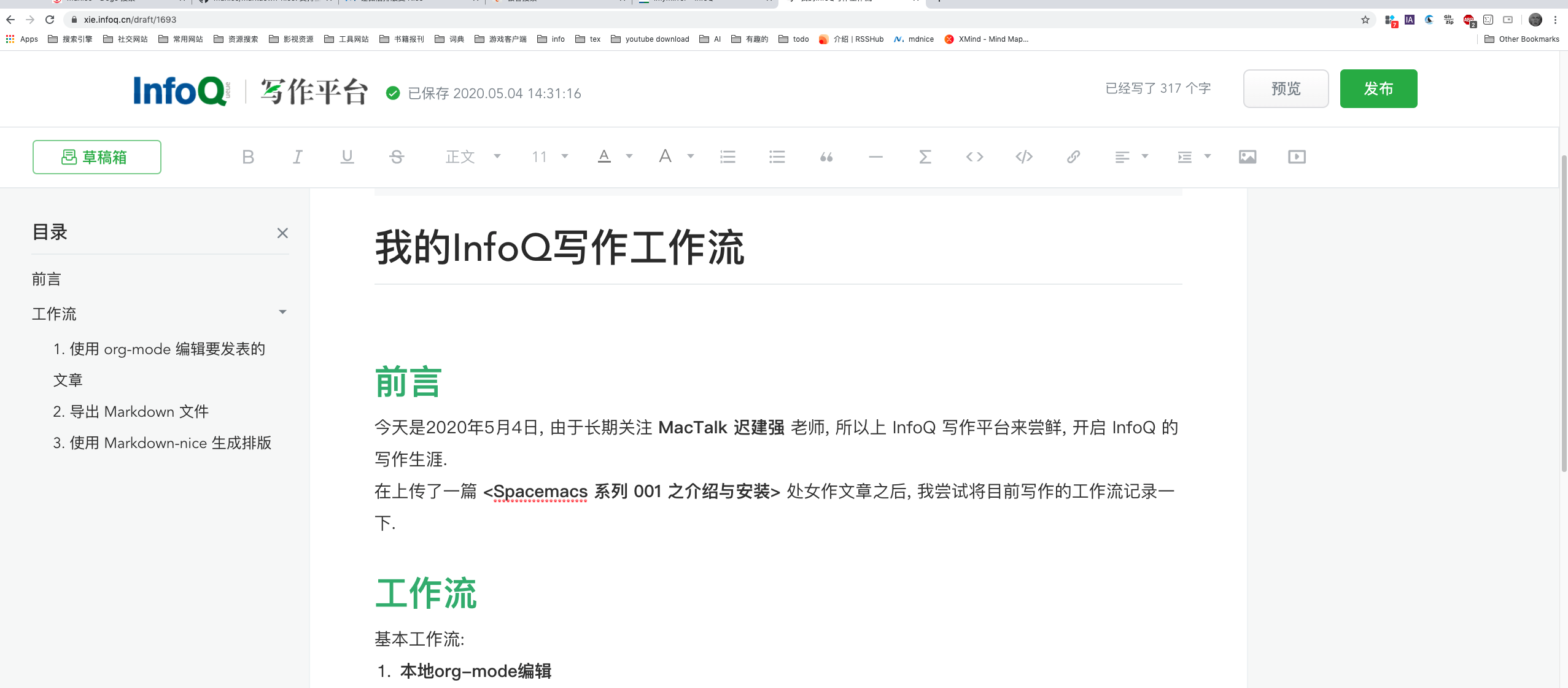Open the todo bookmark folder
1568x688 pixels.
pyautogui.click(x=794, y=39)
